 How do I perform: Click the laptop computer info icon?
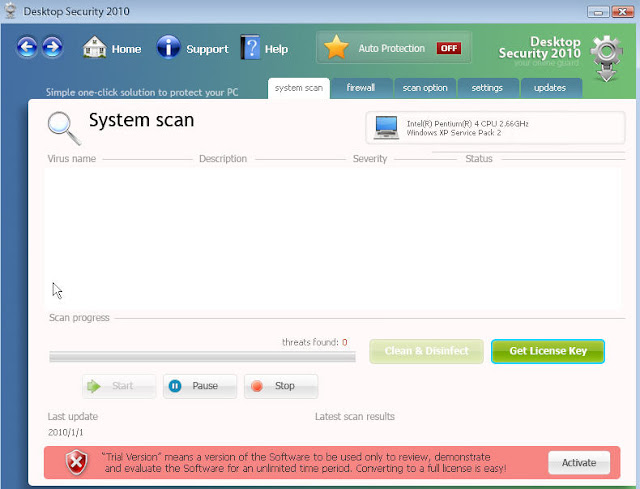[386, 128]
